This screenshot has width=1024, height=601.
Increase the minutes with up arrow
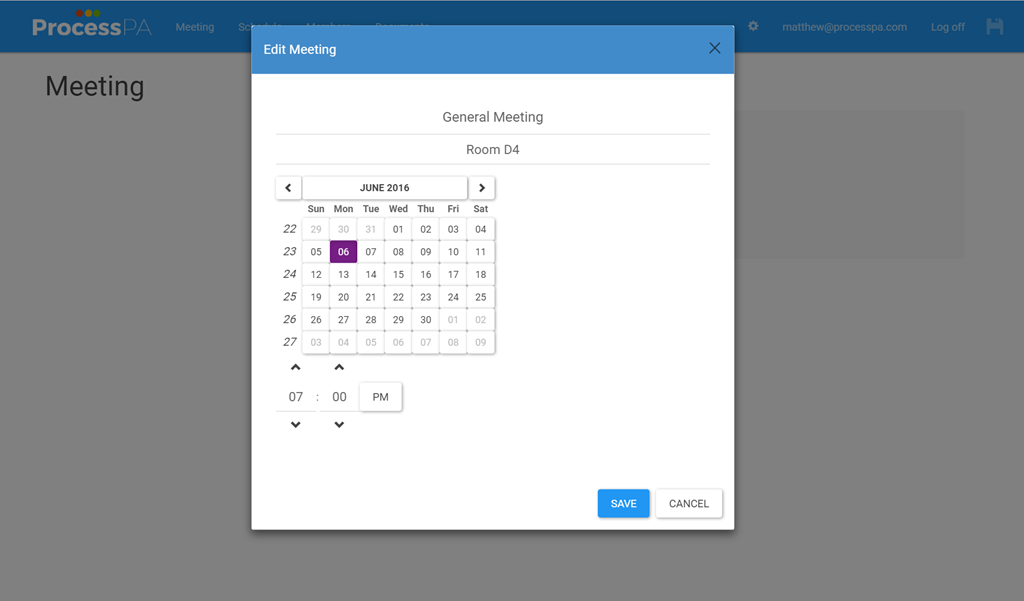[x=339, y=368]
